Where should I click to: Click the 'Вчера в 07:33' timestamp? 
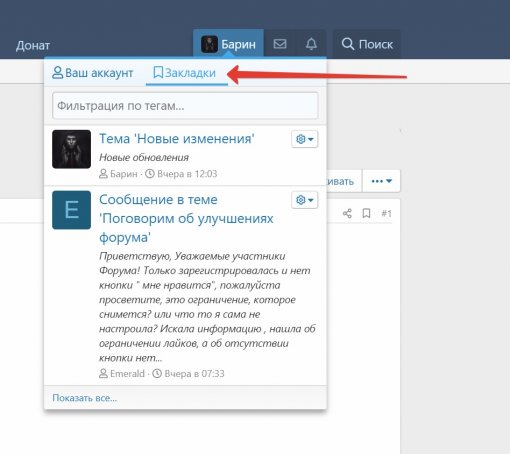(194, 373)
